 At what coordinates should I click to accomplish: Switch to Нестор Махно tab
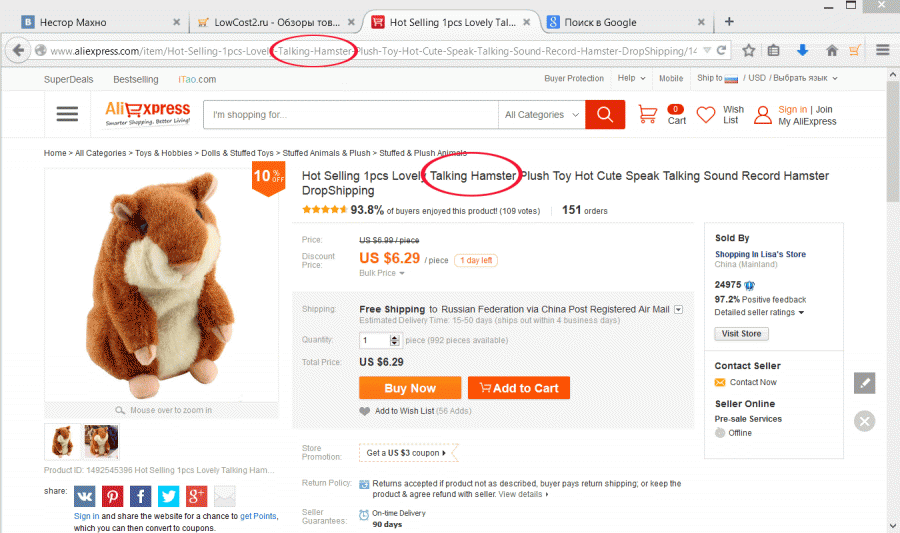100,22
